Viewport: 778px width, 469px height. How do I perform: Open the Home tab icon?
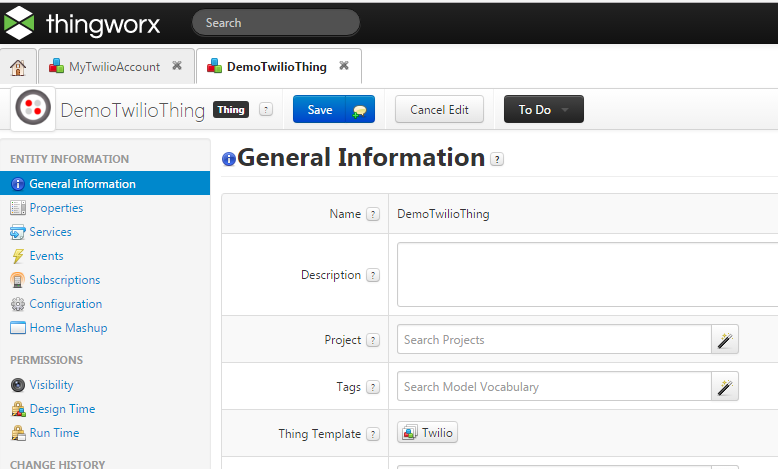click(18, 67)
